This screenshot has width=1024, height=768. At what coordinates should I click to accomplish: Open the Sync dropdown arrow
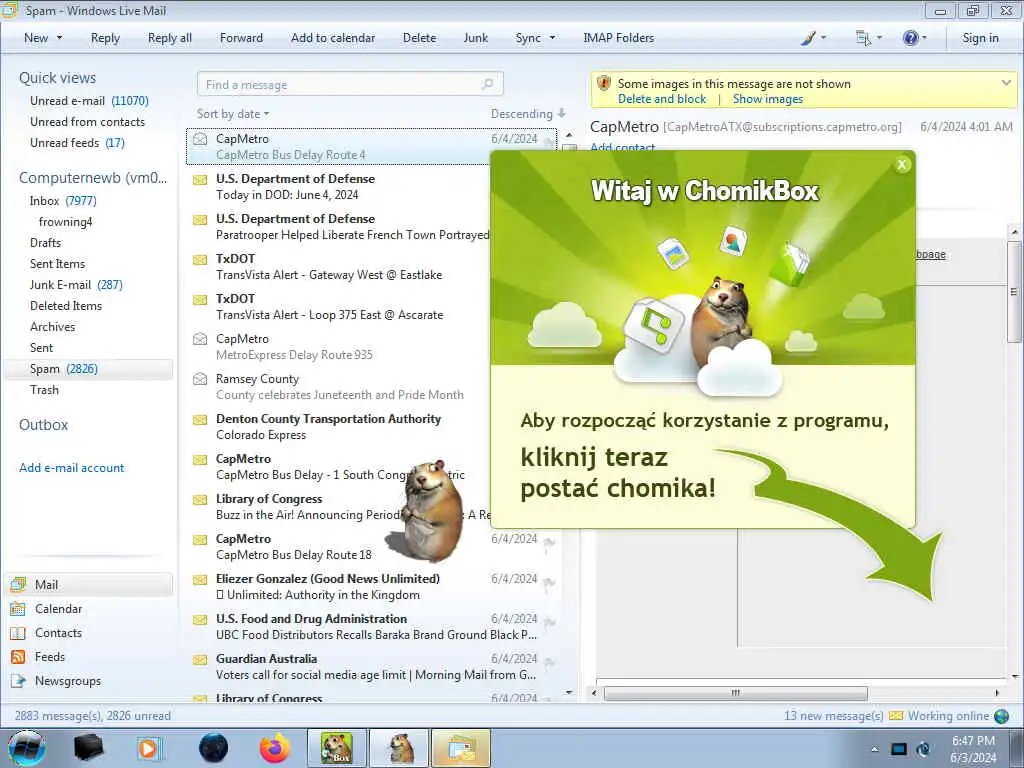click(x=552, y=38)
